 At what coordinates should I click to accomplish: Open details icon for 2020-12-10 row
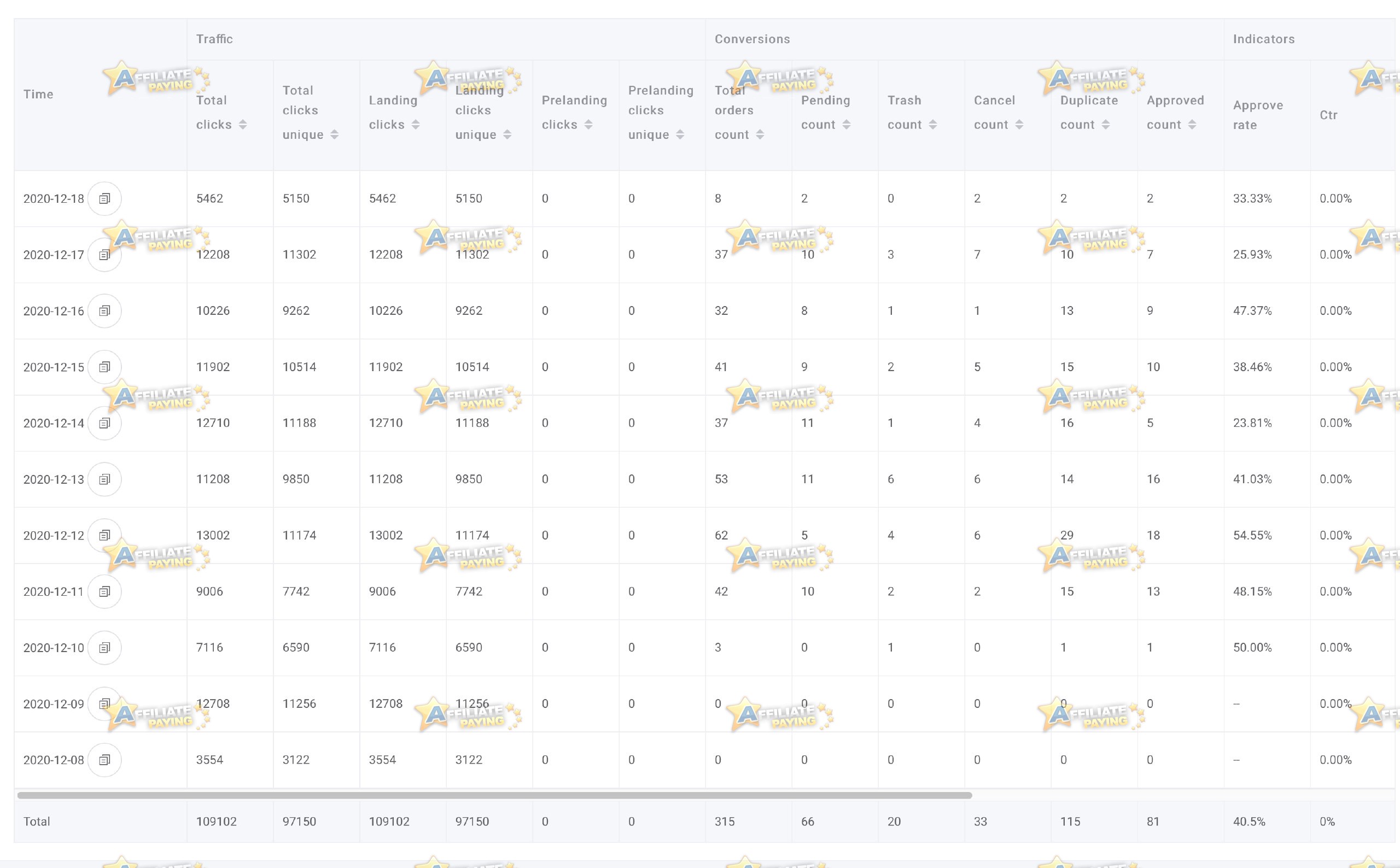(x=104, y=648)
